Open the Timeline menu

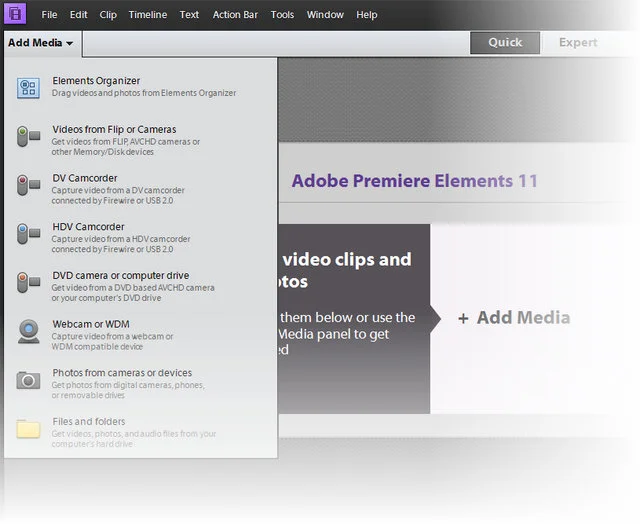(148, 15)
